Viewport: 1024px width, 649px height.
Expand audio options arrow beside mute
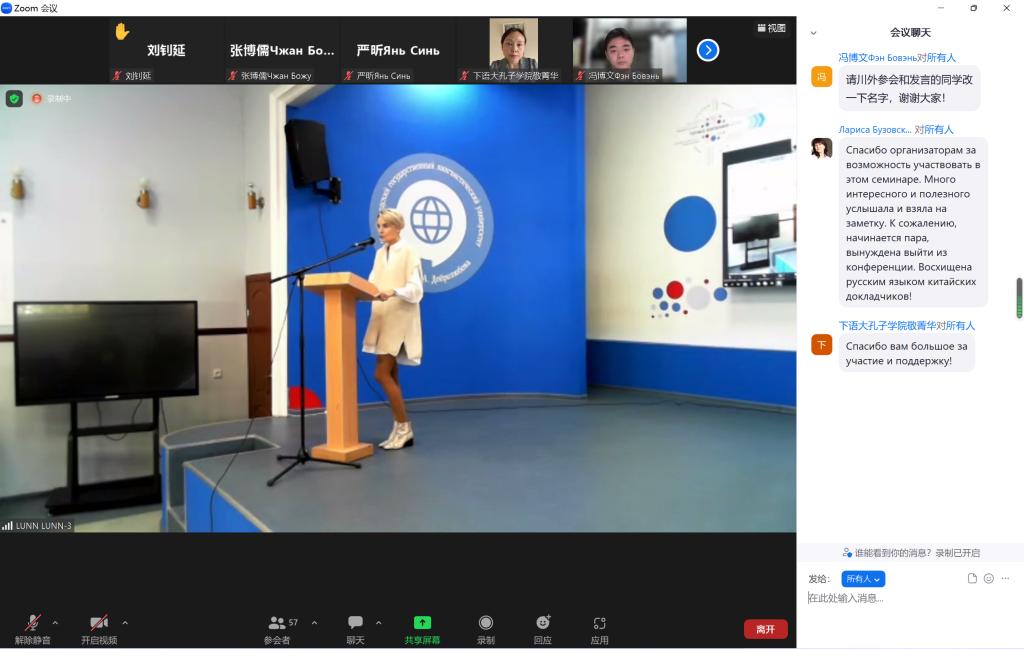[55, 622]
